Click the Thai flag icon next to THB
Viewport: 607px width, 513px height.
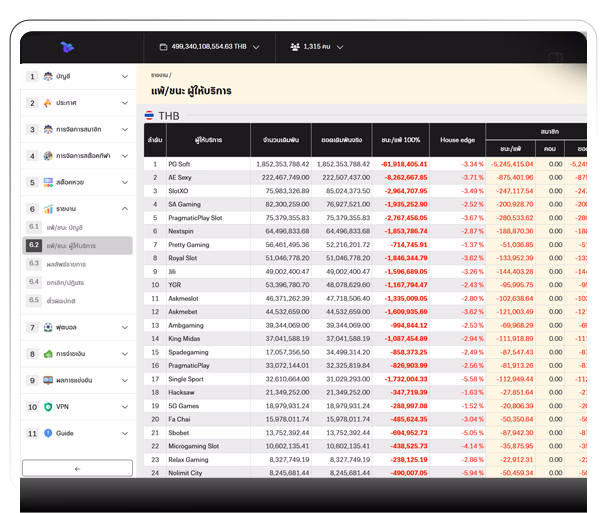(149, 115)
